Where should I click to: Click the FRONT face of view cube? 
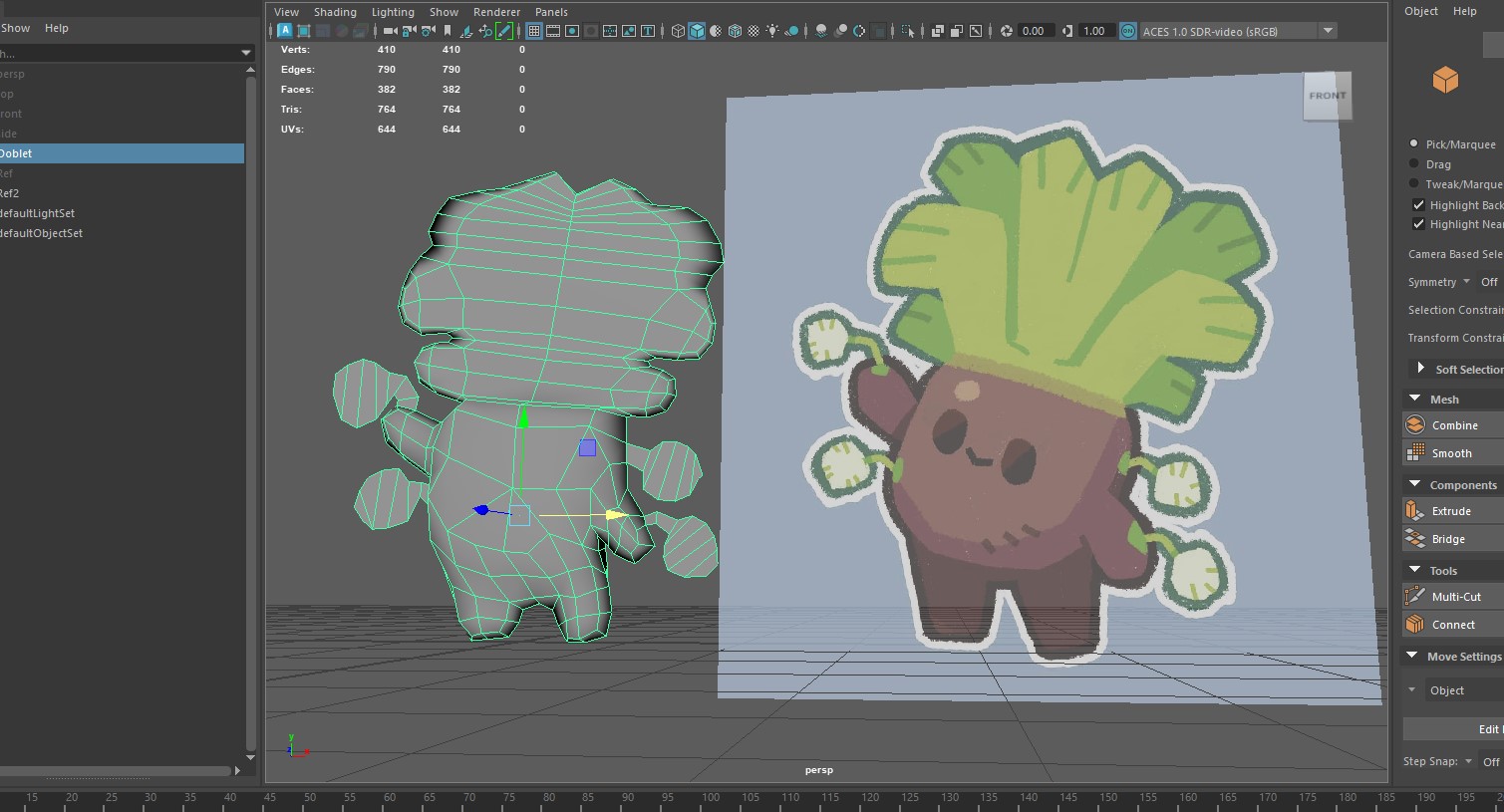(x=1327, y=96)
